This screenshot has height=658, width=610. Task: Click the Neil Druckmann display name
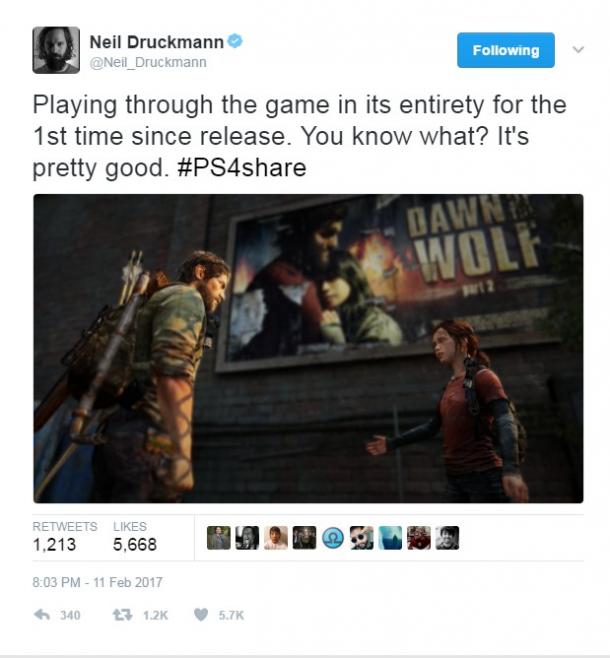[156, 42]
